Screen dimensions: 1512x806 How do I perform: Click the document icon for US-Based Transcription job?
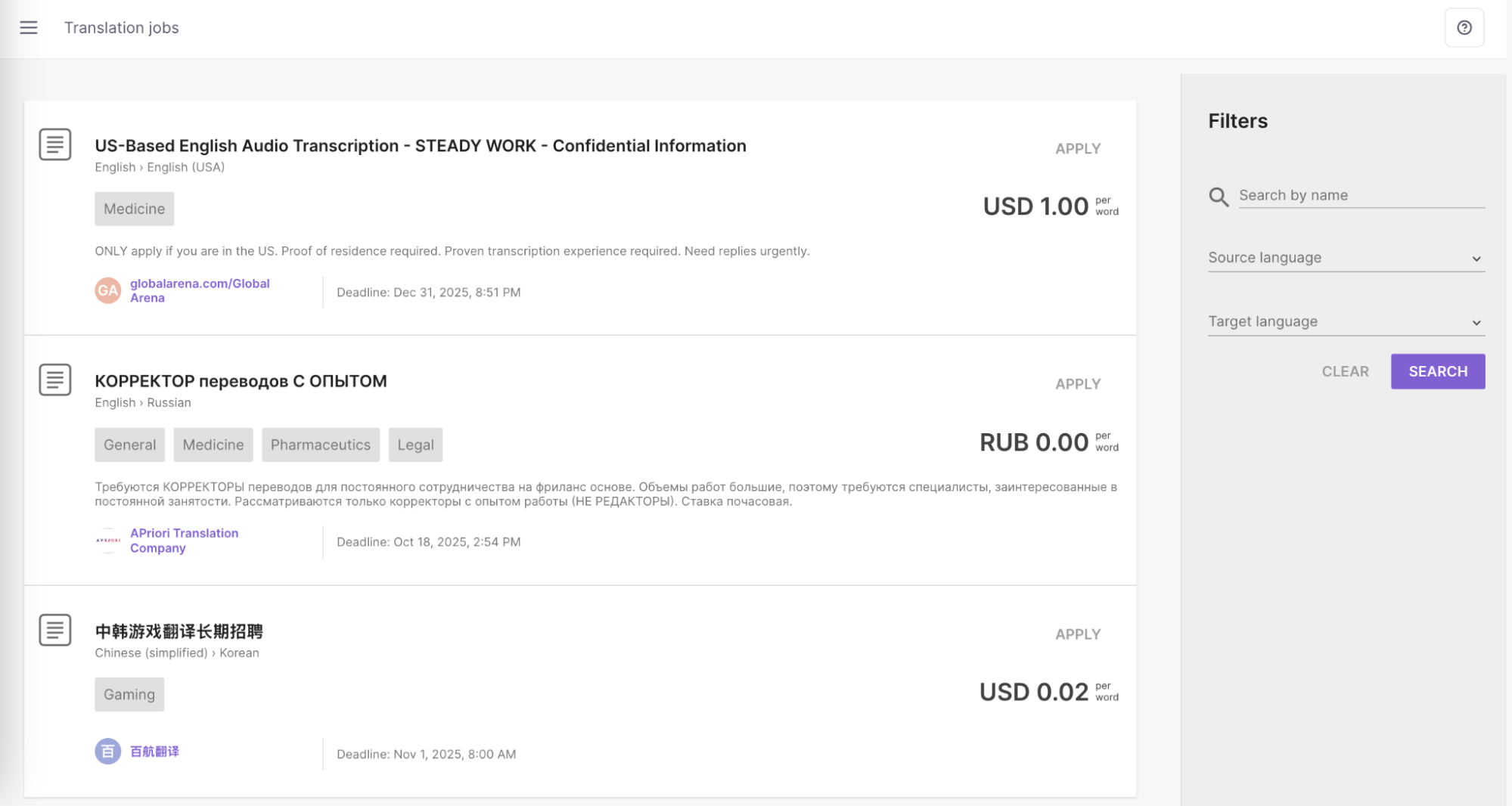55,144
